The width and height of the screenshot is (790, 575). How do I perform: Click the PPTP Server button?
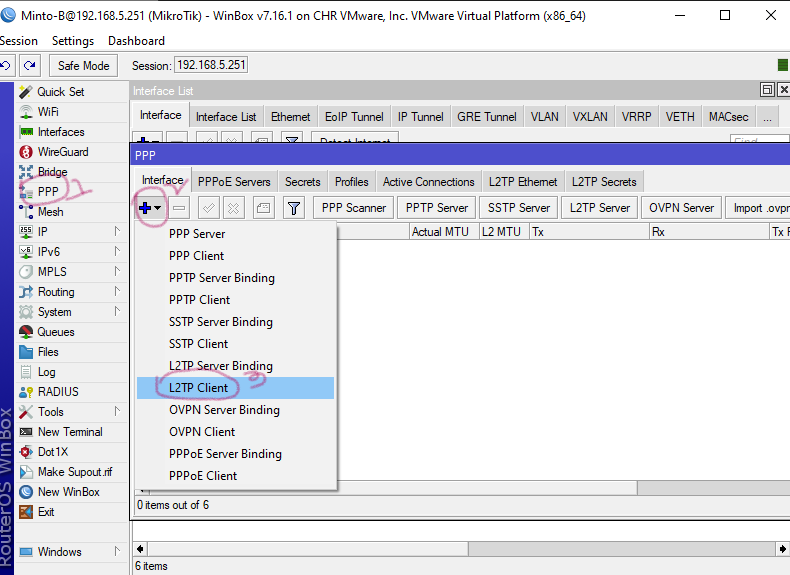(x=437, y=208)
